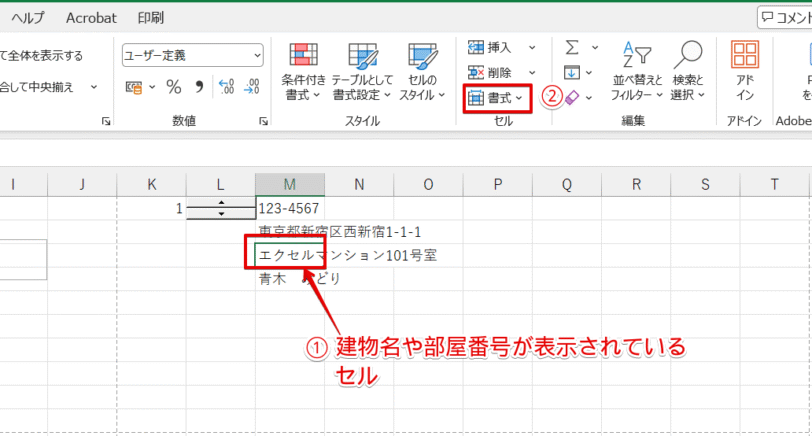Screen dimensions: 812x436
Task: Select column L header
Action: (221, 184)
